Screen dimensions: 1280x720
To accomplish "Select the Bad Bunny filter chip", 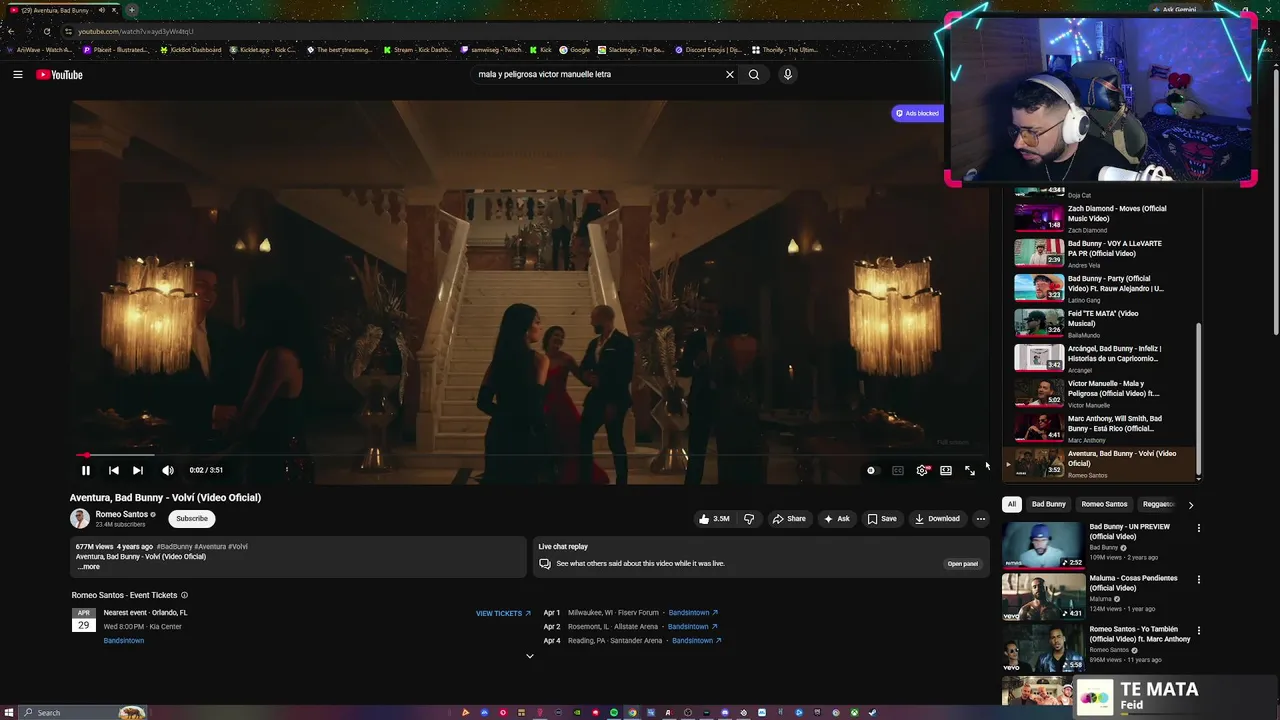I will (x=1049, y=504).
